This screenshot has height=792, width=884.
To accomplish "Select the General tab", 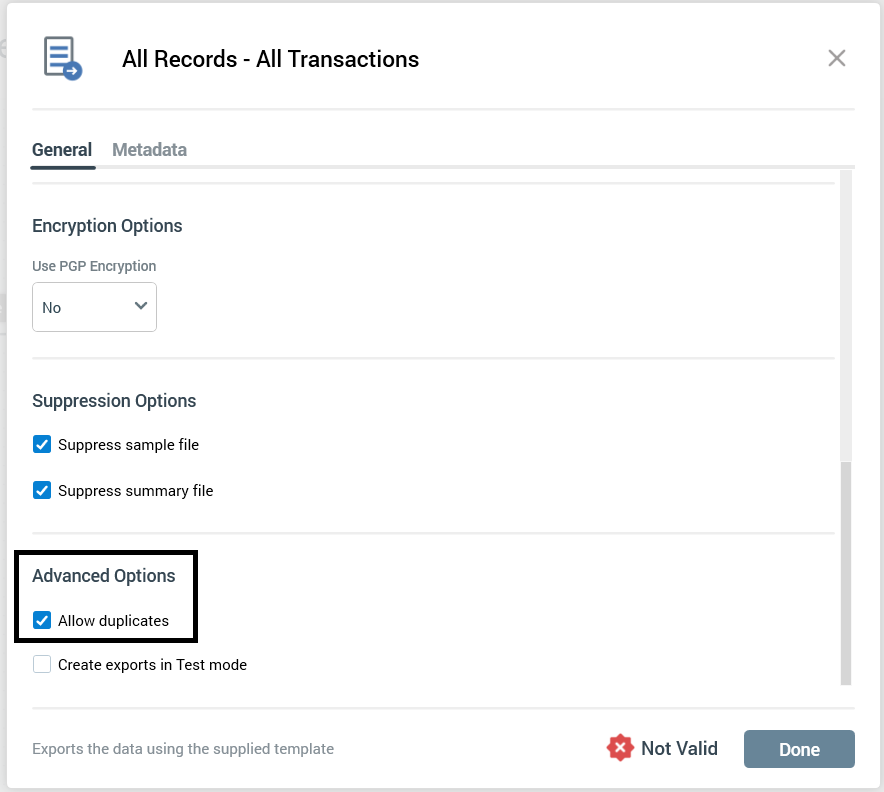I will click(62, 150).
